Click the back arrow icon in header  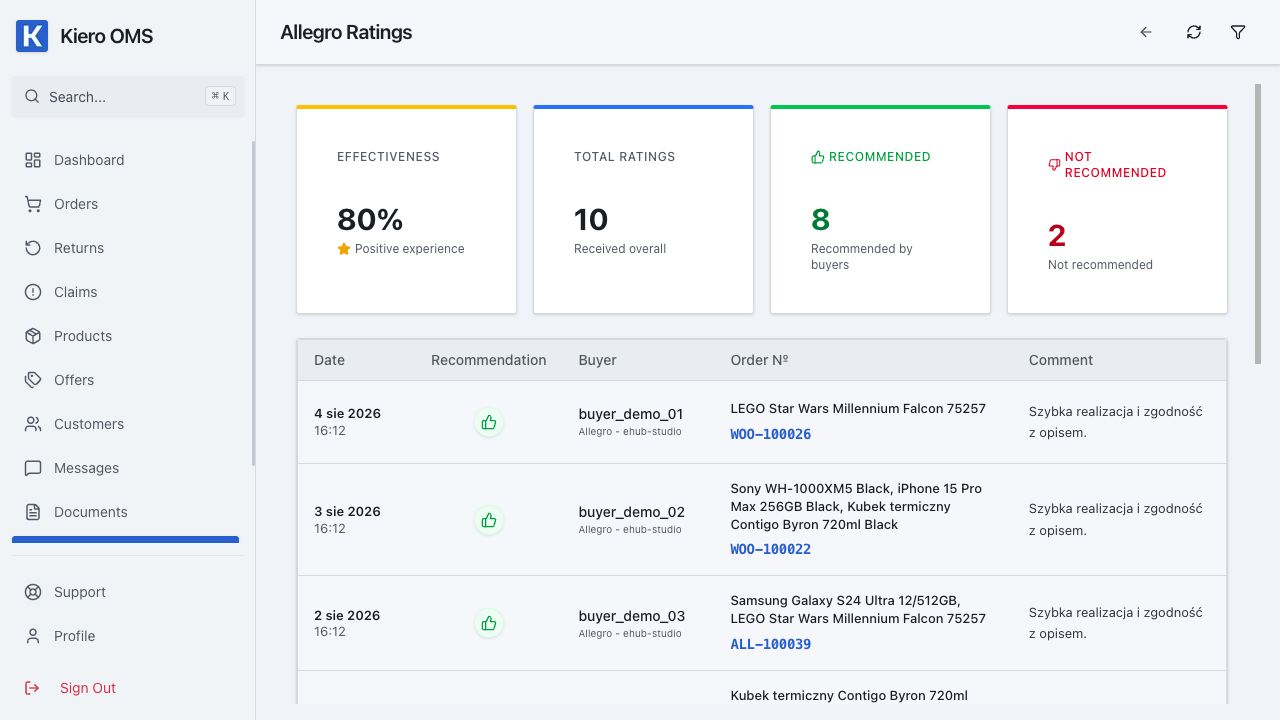[x=1146, y=32]
